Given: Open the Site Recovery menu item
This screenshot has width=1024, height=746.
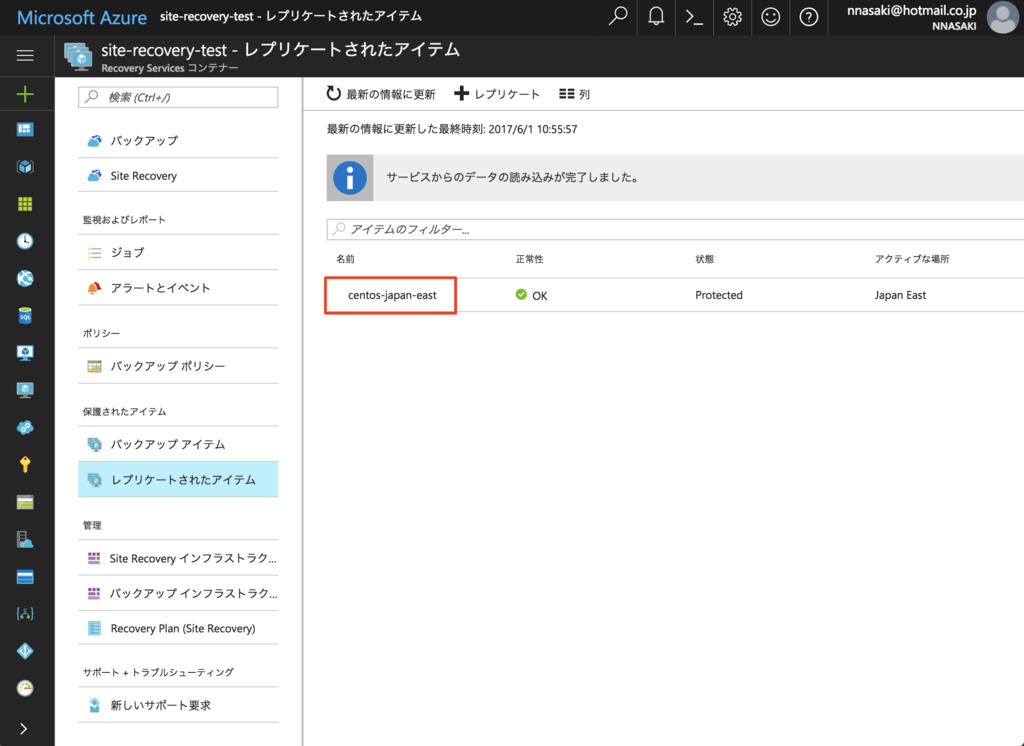Looking at the screenshot, I should 178,176.
